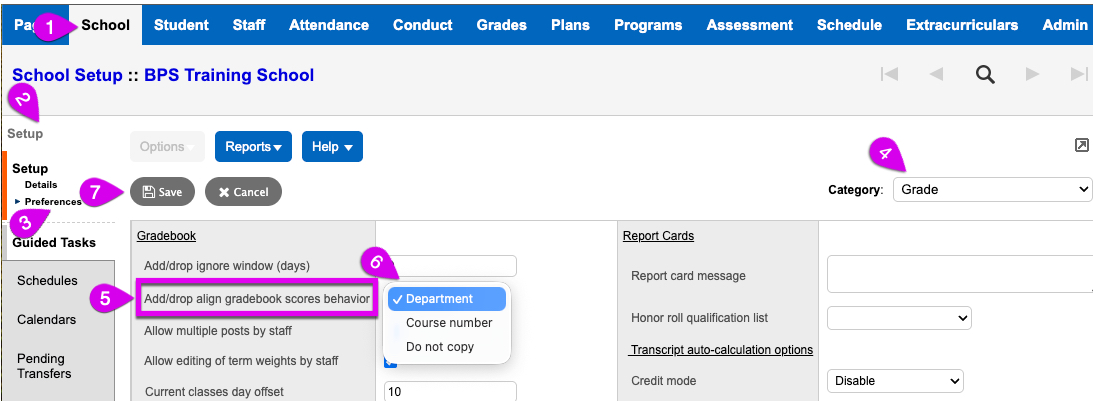Viewport: 1093px width, 401px height.
Task: Expand the Reports menu
Action: pyautogui.click(x=252, y=147)
